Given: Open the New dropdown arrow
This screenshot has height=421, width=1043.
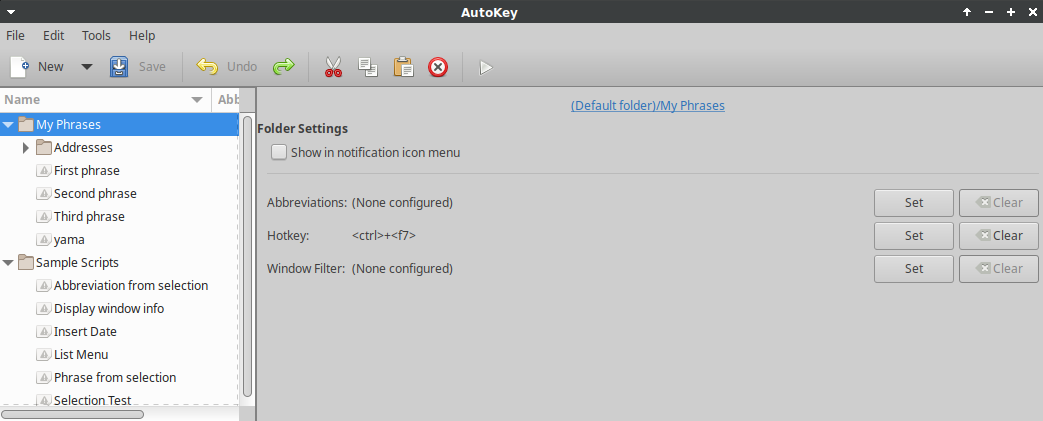Looking at the screenshot, I should 86,67.
